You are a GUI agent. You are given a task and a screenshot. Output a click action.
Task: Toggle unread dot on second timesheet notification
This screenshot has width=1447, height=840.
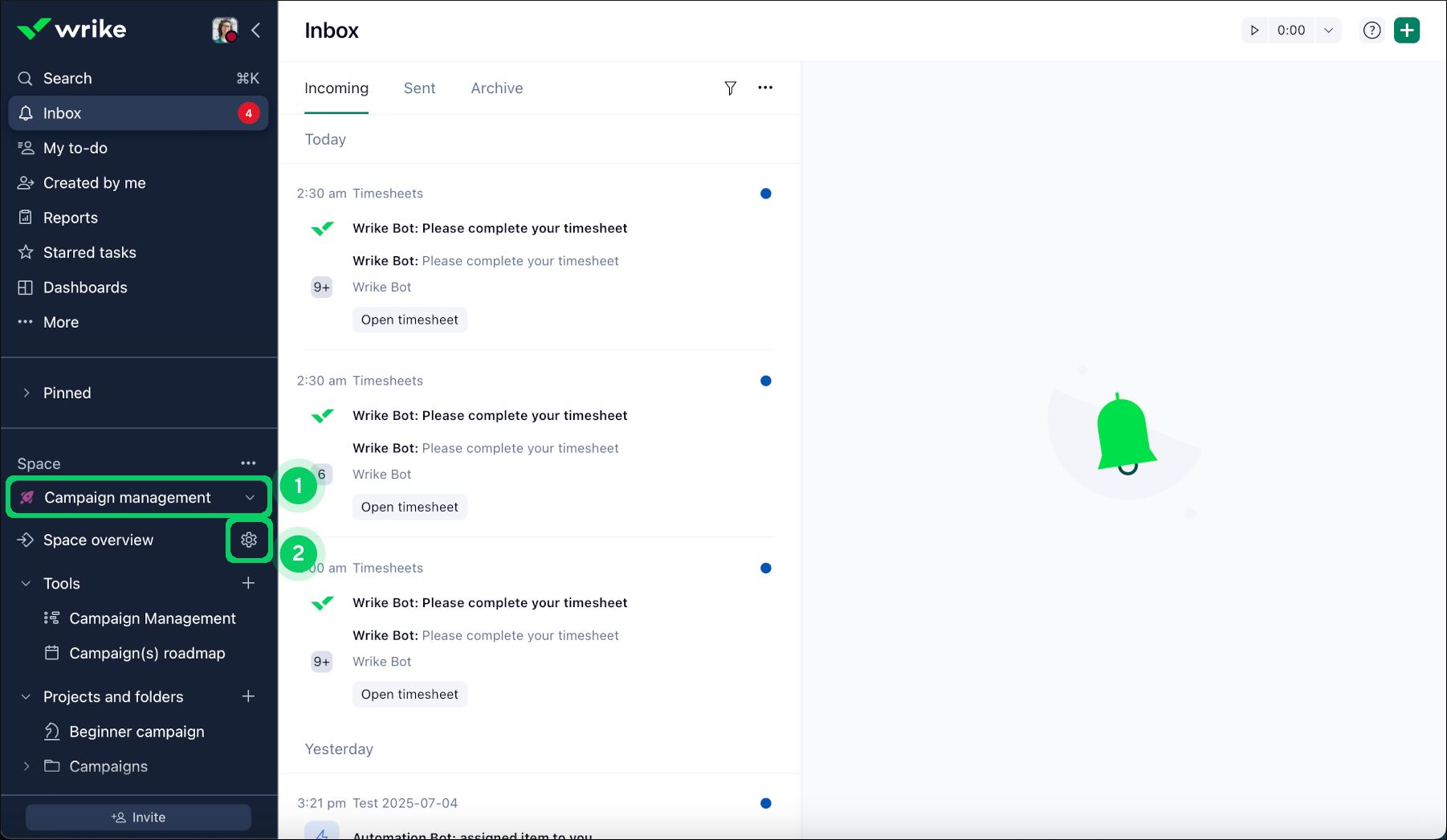click(x=765, y=381)
